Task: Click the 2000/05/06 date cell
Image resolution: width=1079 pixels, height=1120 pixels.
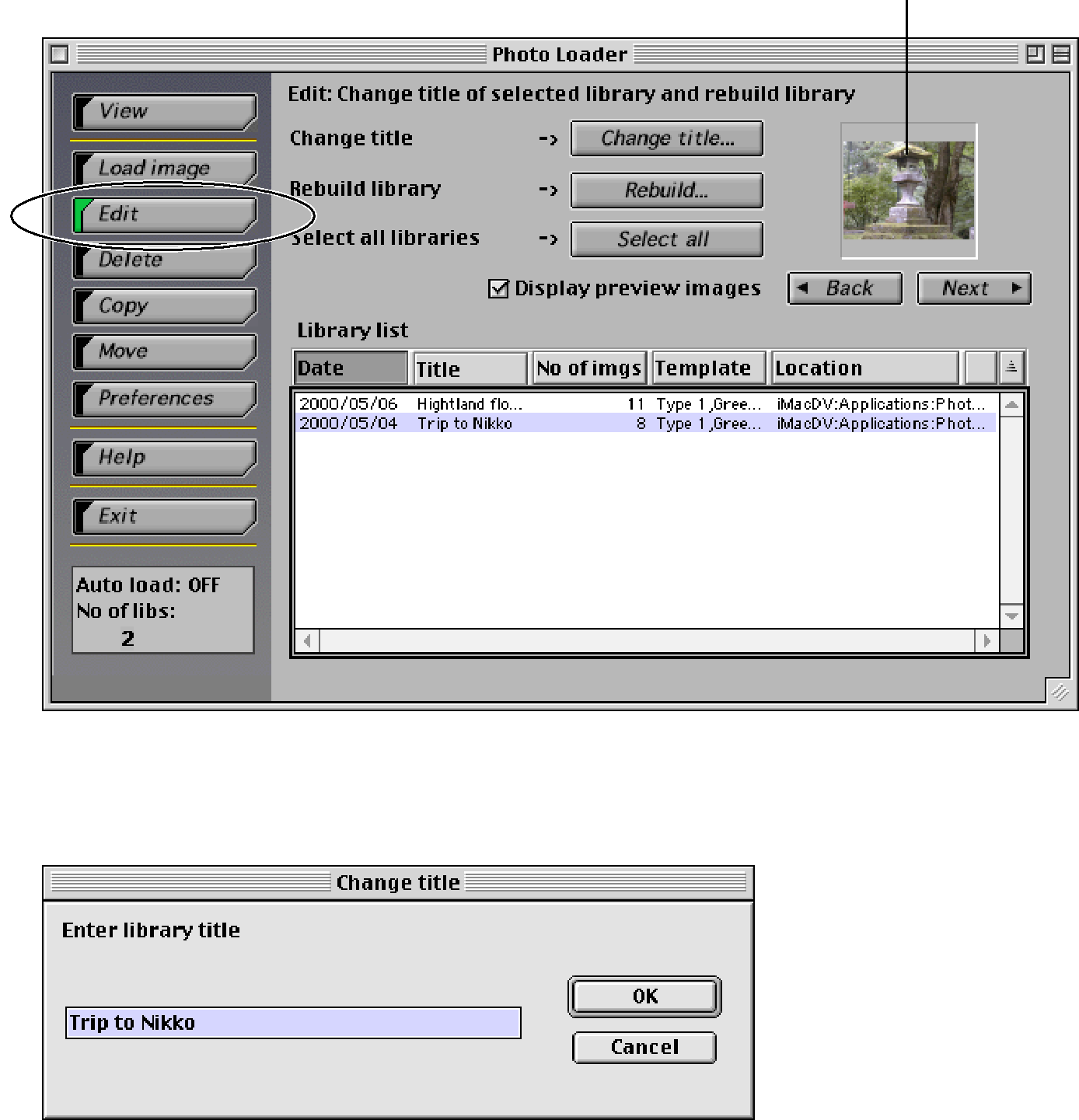Action: tap(348, 404)
